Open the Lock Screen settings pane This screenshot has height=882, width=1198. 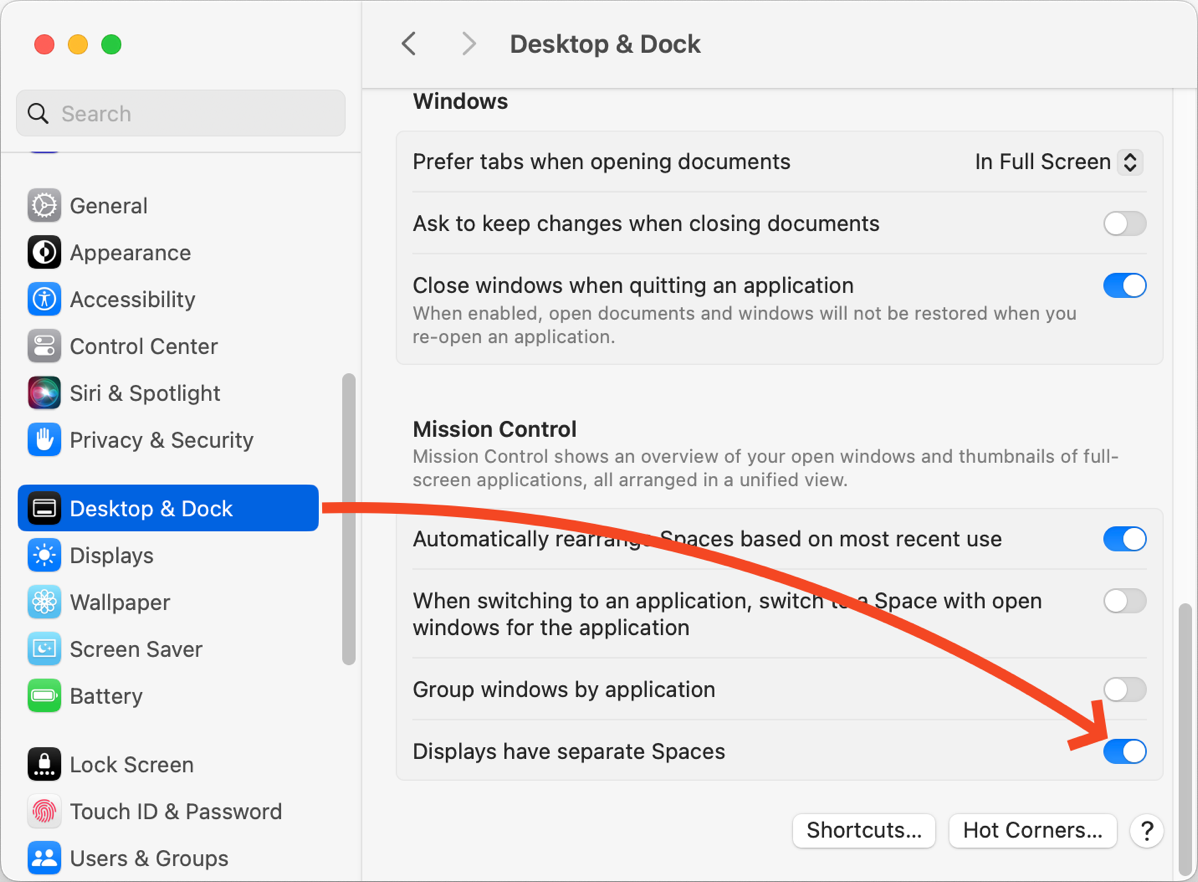coord(131,765)
